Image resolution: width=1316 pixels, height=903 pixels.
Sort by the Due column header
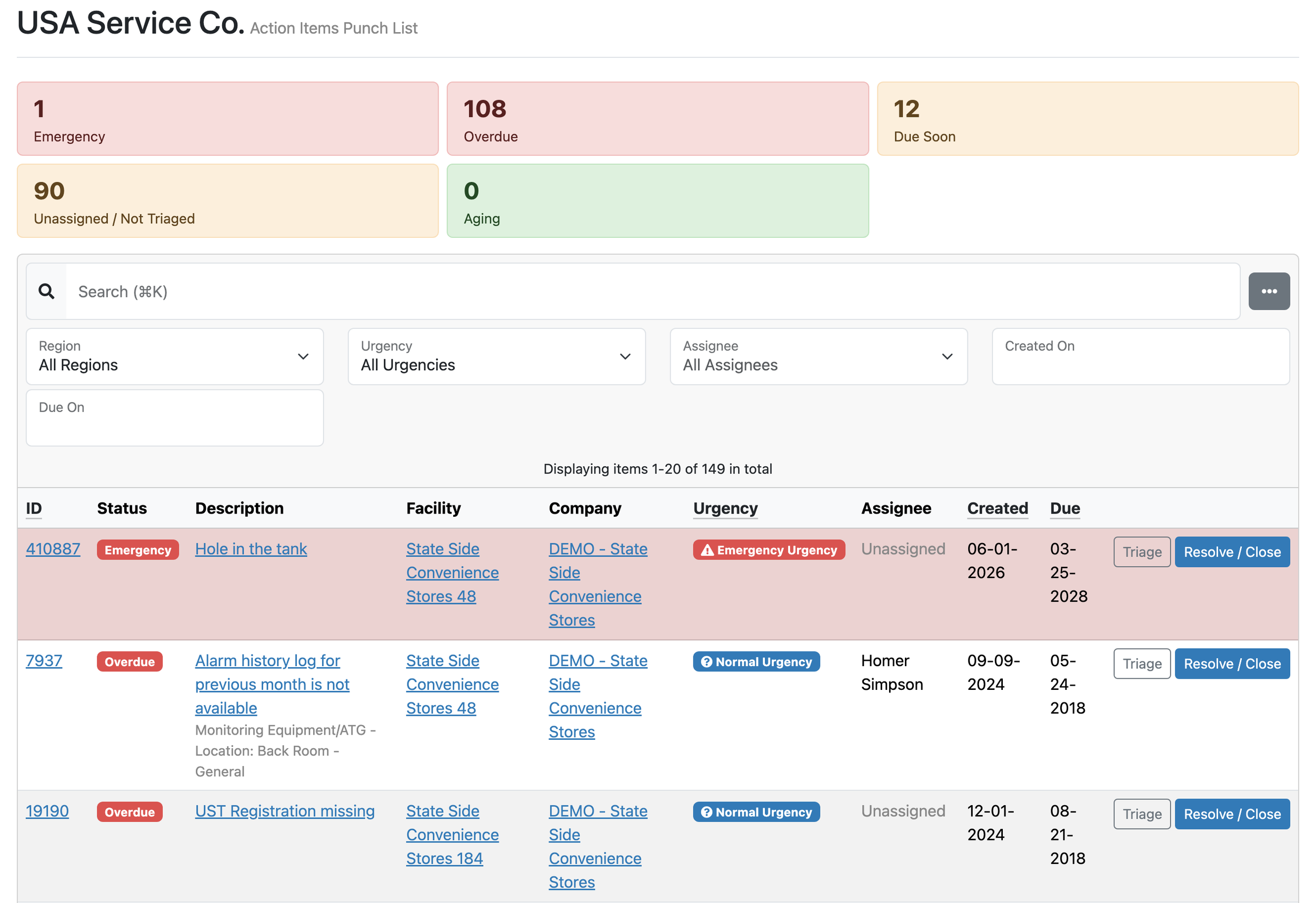point(1064,508)
